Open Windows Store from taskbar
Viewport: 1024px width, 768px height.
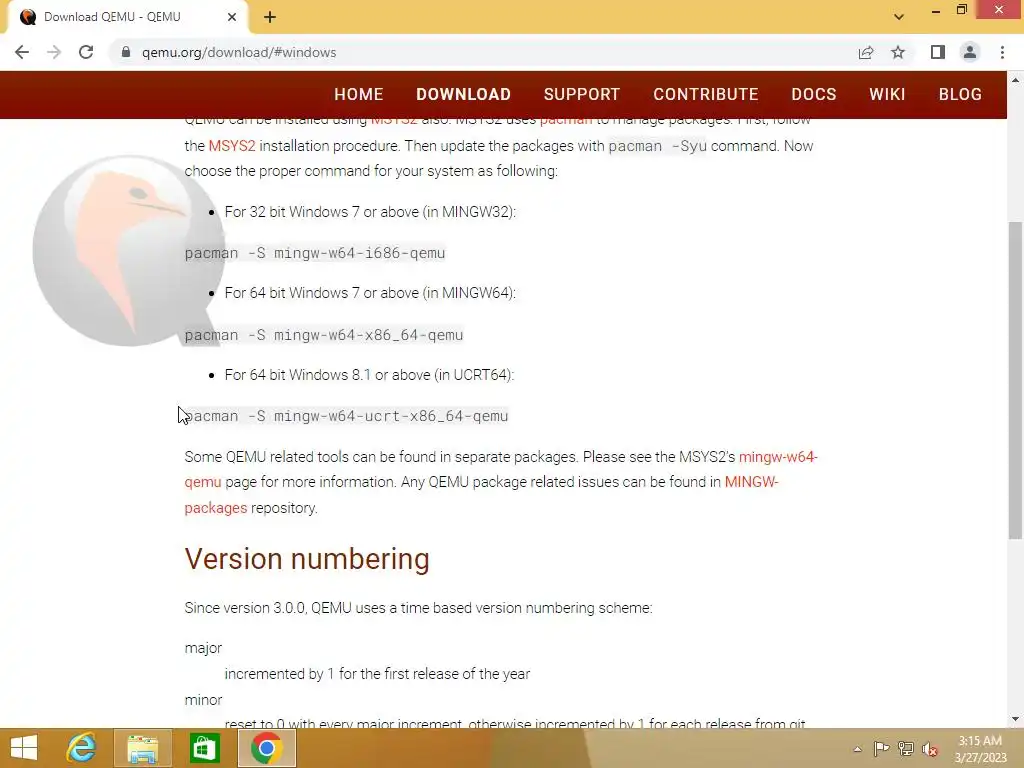(x=204, y=748)
